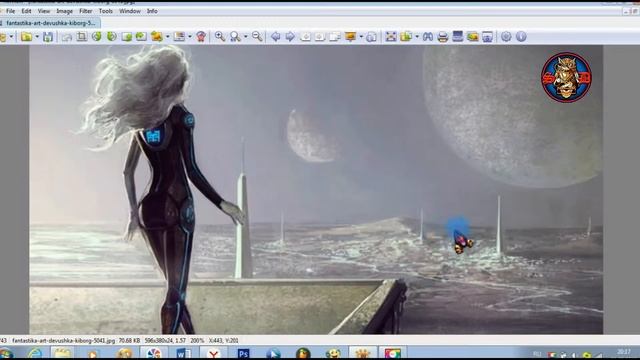Open the Edit menu
Screen dimensions: 640x360
[x=26, y=11]
